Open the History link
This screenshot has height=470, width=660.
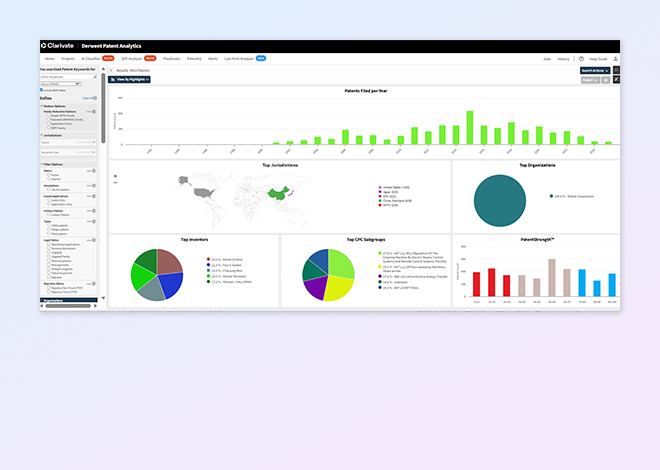tap(563, 59)
